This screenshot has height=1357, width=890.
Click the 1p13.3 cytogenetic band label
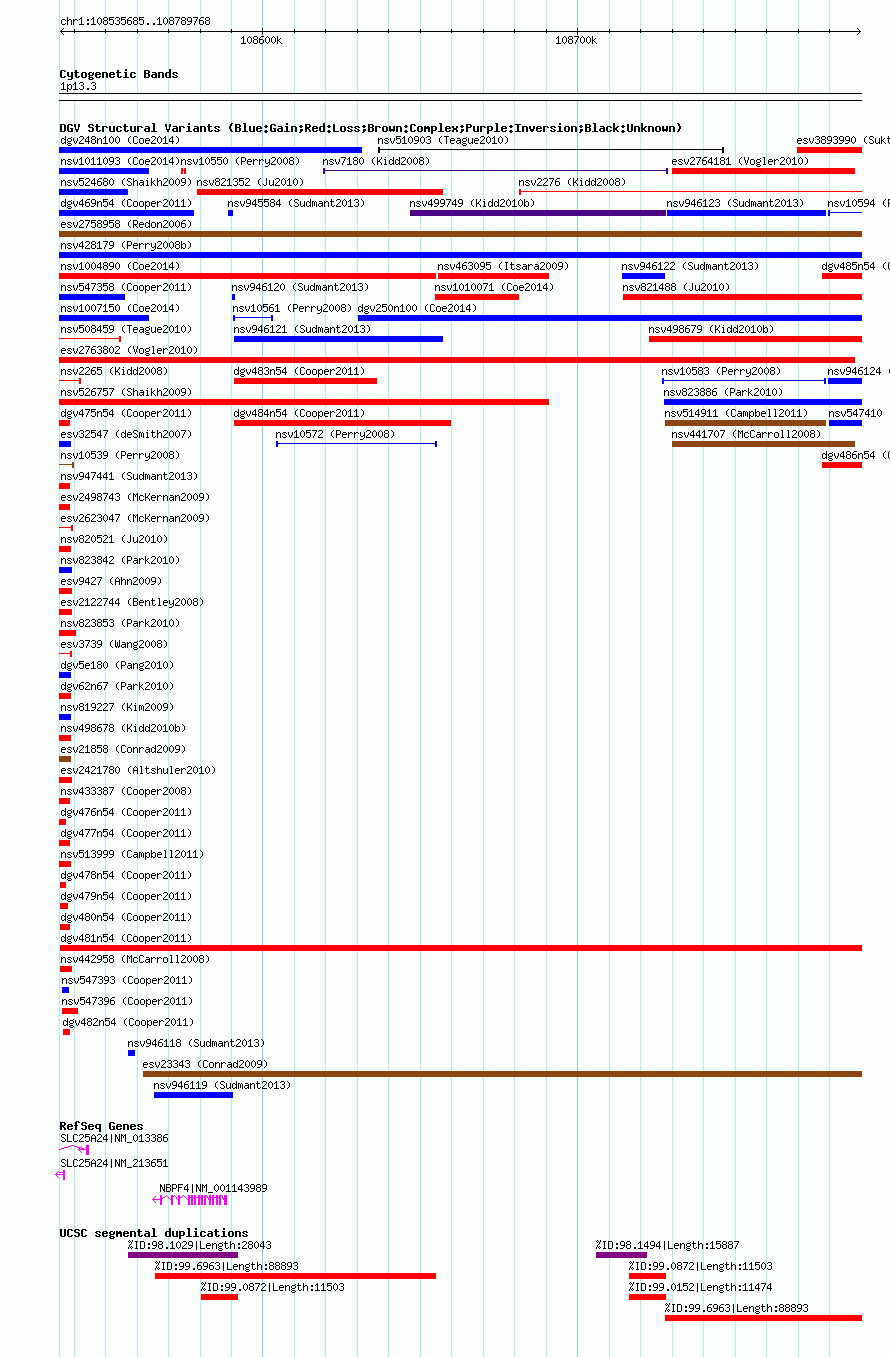pyautogui.click(x=78, y=87)
